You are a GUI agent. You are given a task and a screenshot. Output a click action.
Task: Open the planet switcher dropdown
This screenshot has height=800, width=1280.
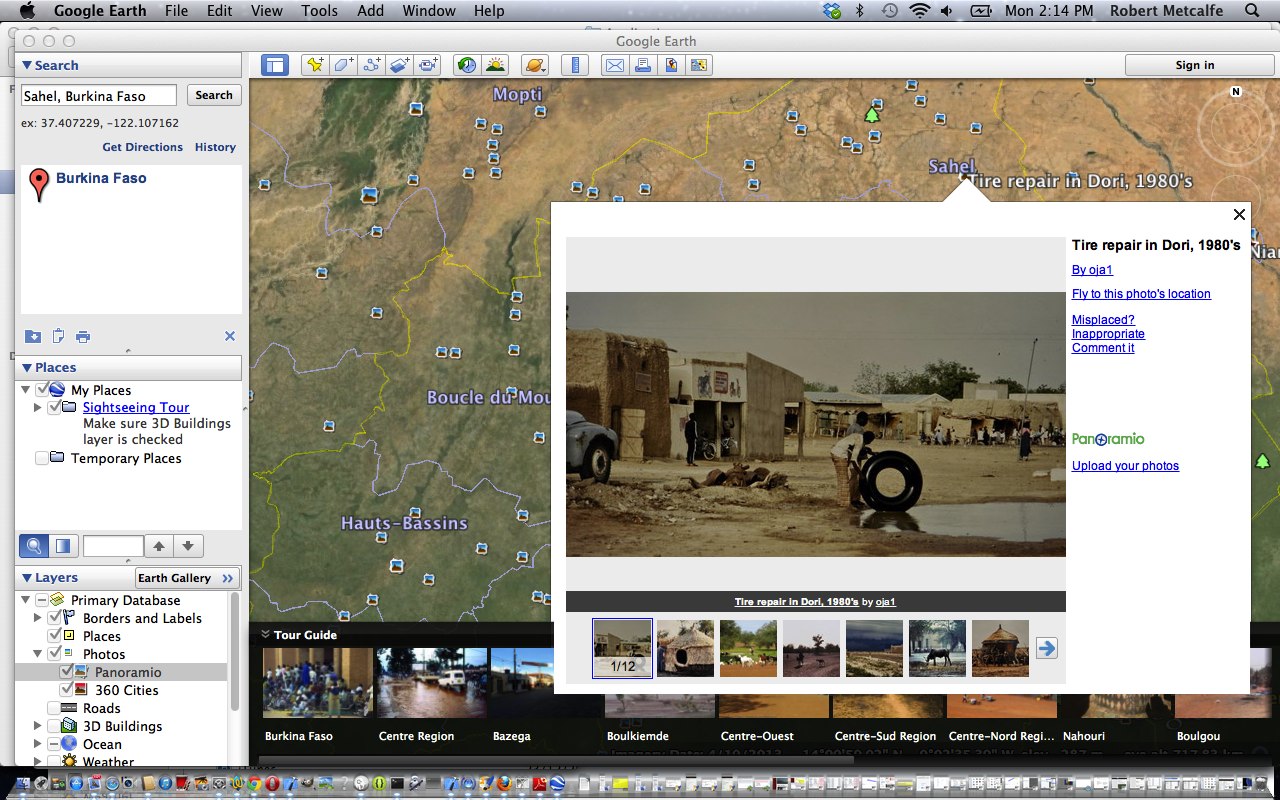pyautogui.click(x=535, y=65)
